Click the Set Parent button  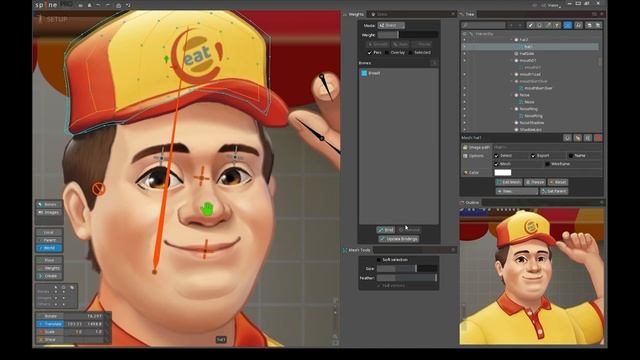click(x=554, y=191)
